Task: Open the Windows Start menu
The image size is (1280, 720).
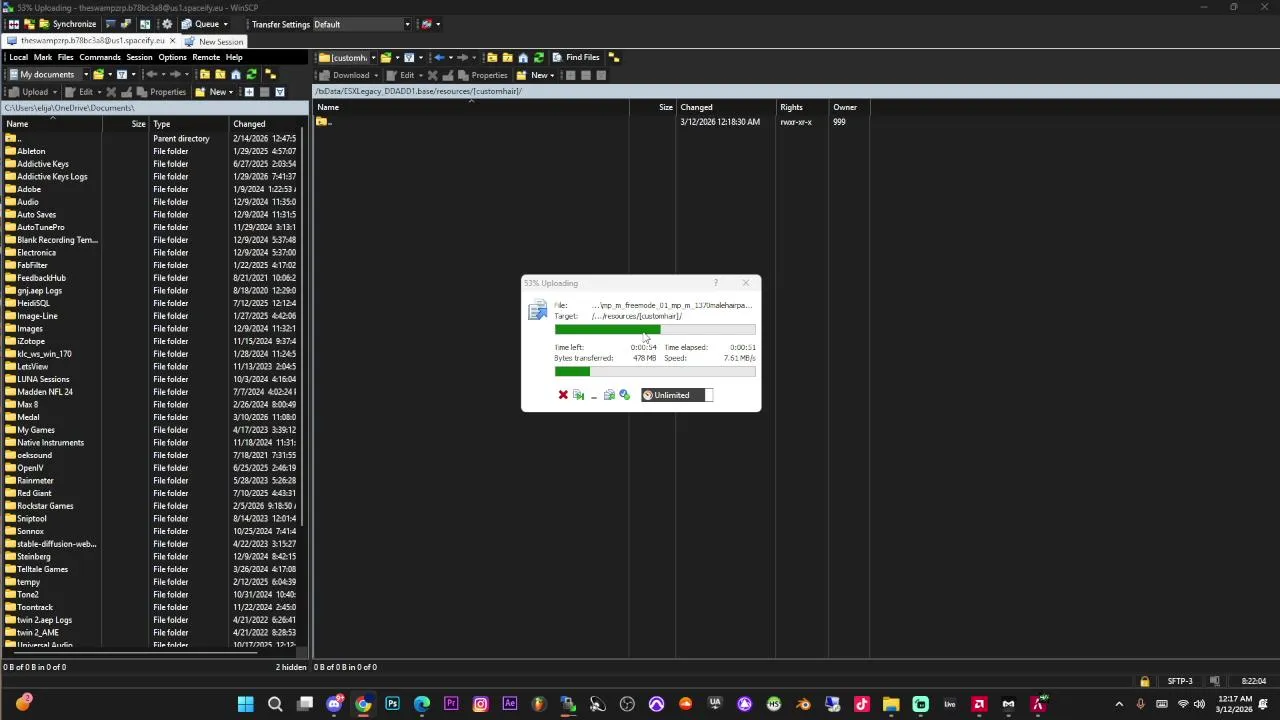Action: (x=245, y=704)
